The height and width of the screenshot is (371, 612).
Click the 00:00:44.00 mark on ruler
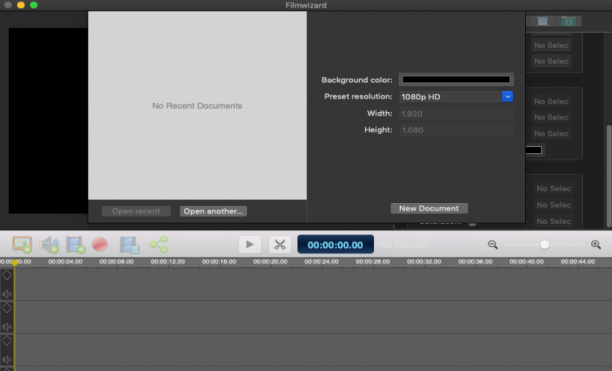tap(578, 261)
